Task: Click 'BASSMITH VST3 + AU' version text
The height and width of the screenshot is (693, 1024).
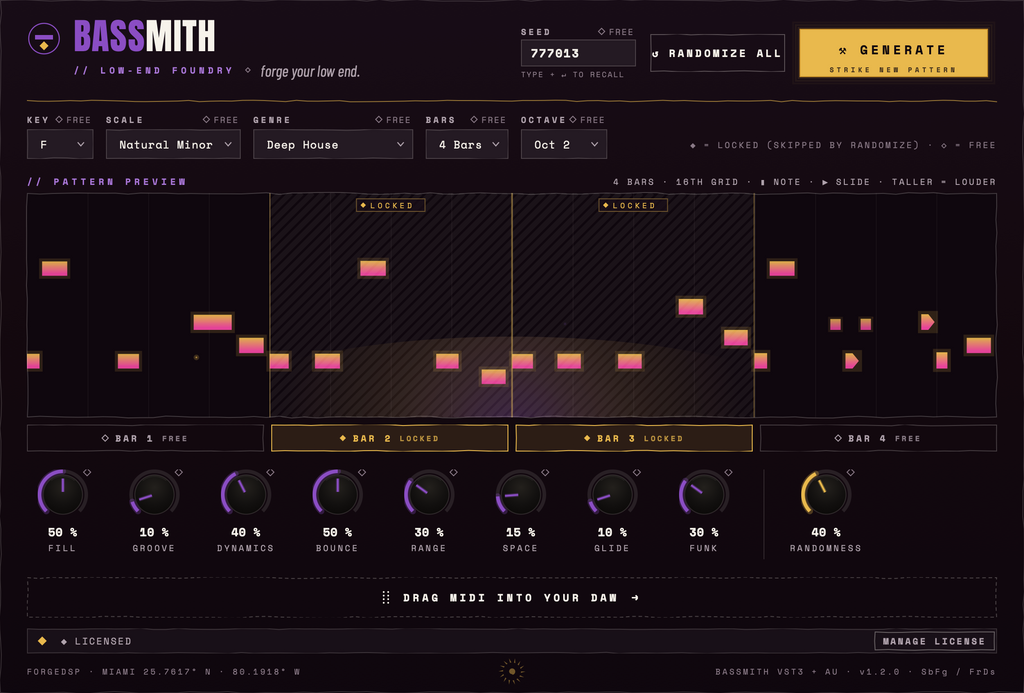Action: pos(776,671)
